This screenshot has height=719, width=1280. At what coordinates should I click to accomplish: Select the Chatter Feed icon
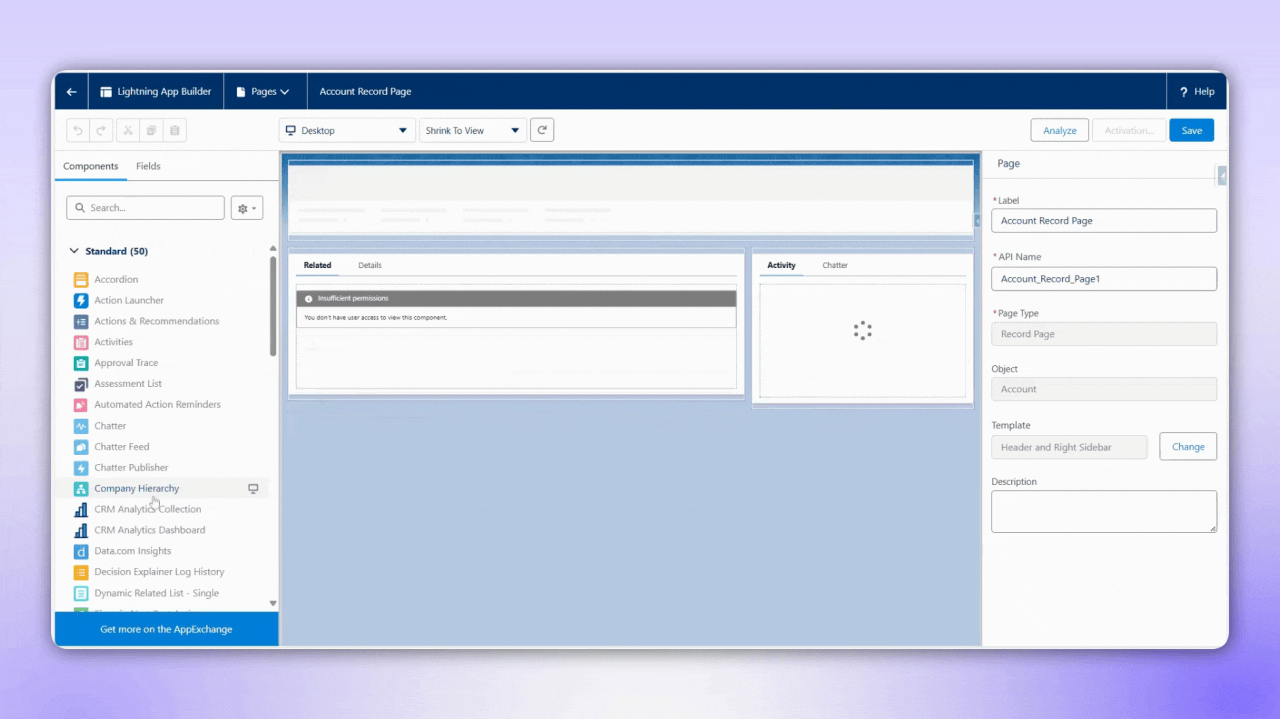81,447
